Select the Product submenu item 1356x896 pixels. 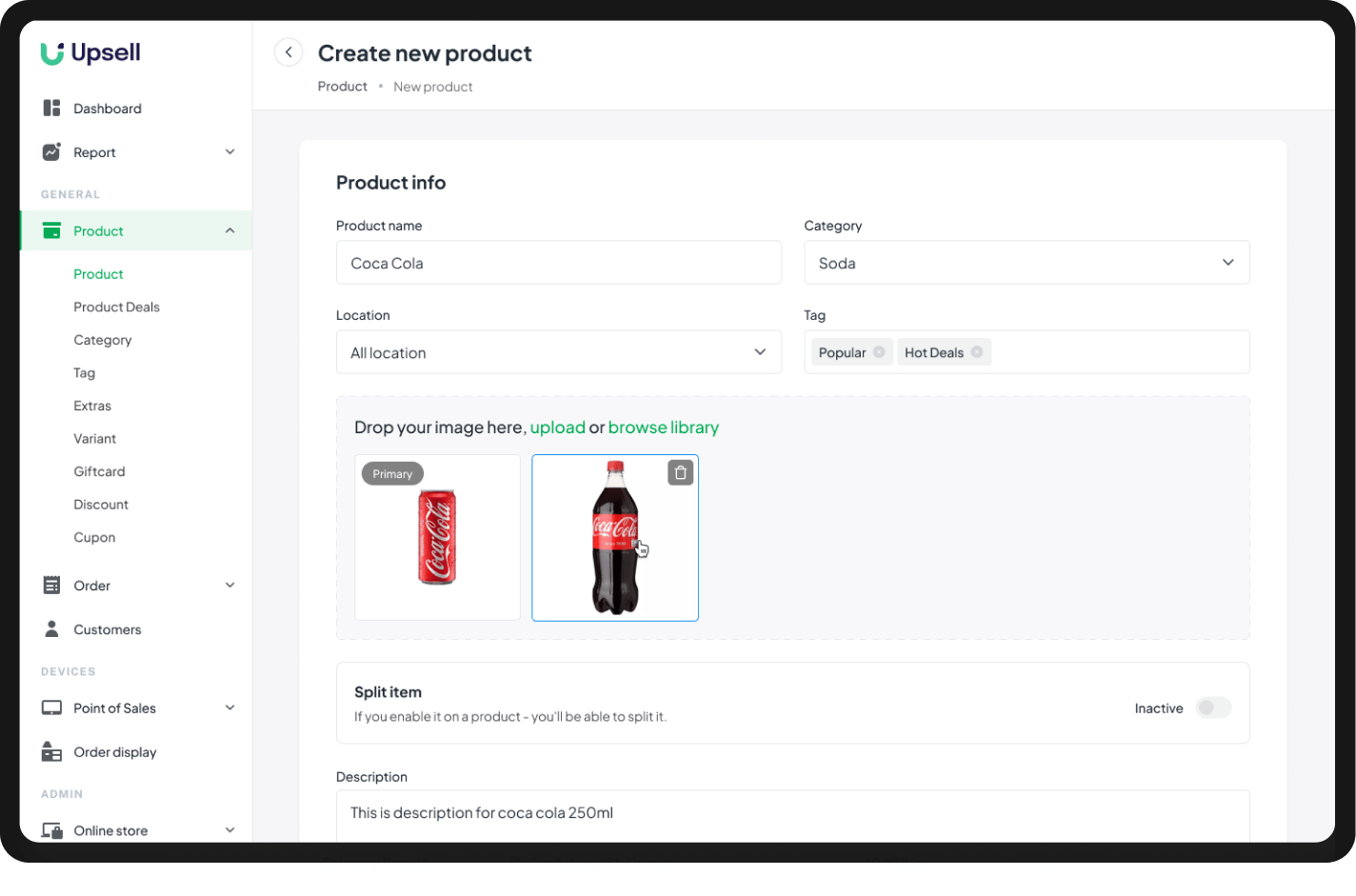[x=98, y=274]
